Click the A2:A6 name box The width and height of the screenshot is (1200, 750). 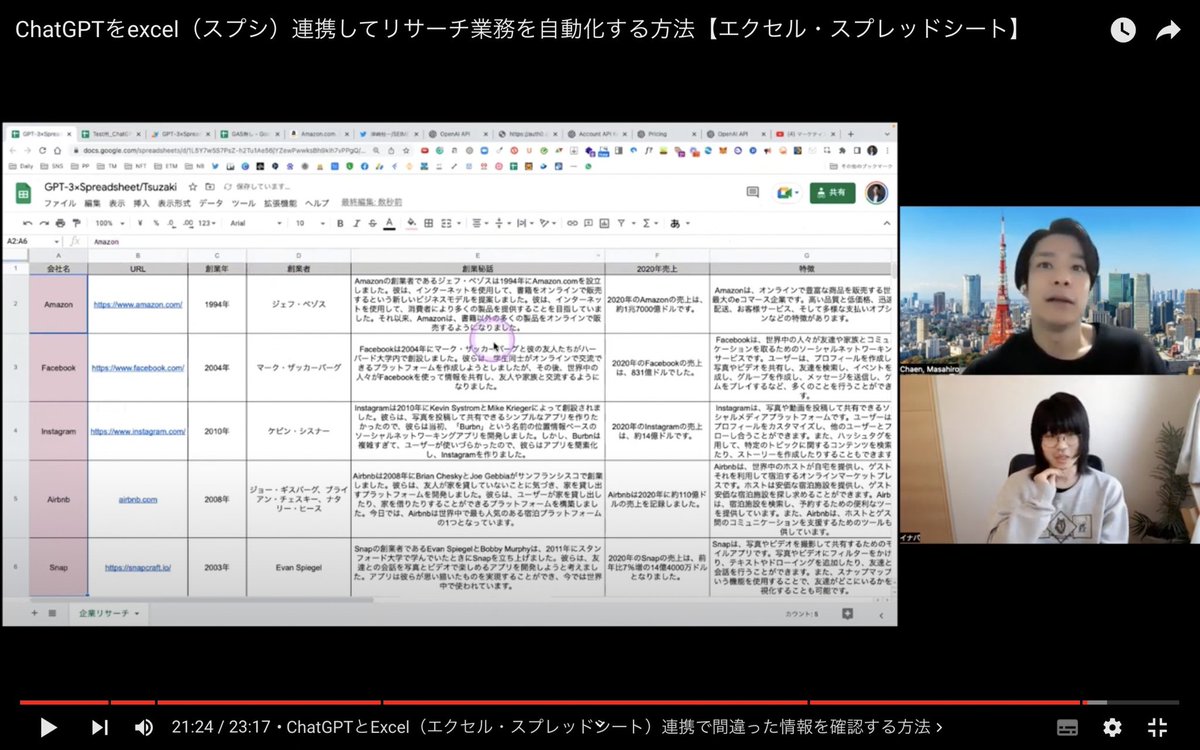[33, 242]
